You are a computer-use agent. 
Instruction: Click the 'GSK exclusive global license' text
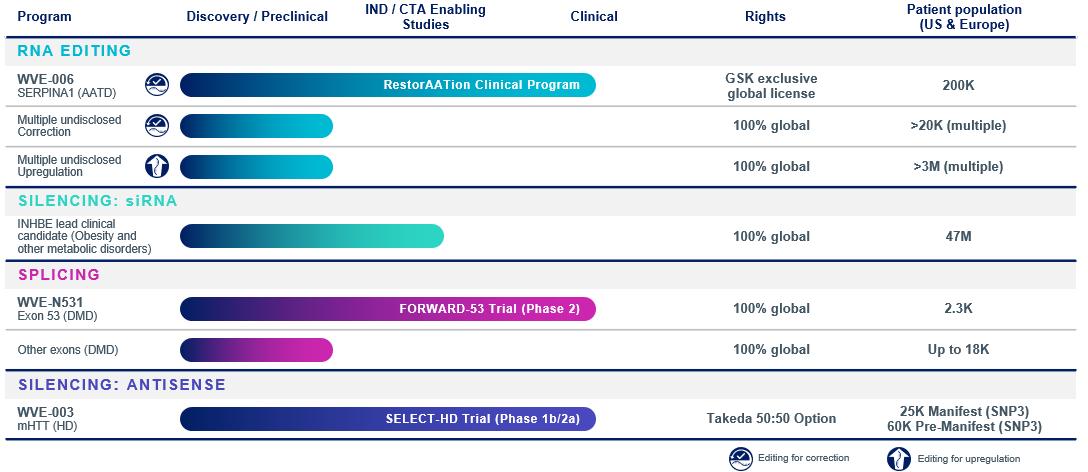(x=770, y=86)
